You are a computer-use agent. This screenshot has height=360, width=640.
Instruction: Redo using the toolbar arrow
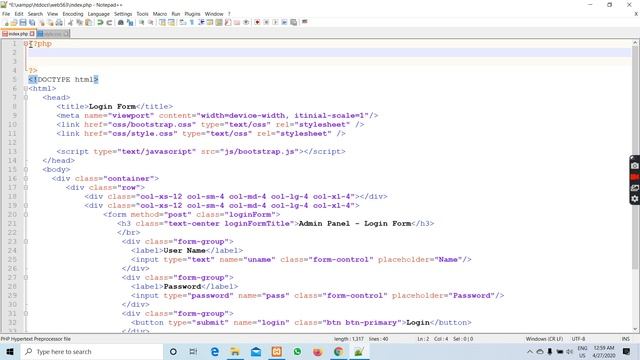109,22
